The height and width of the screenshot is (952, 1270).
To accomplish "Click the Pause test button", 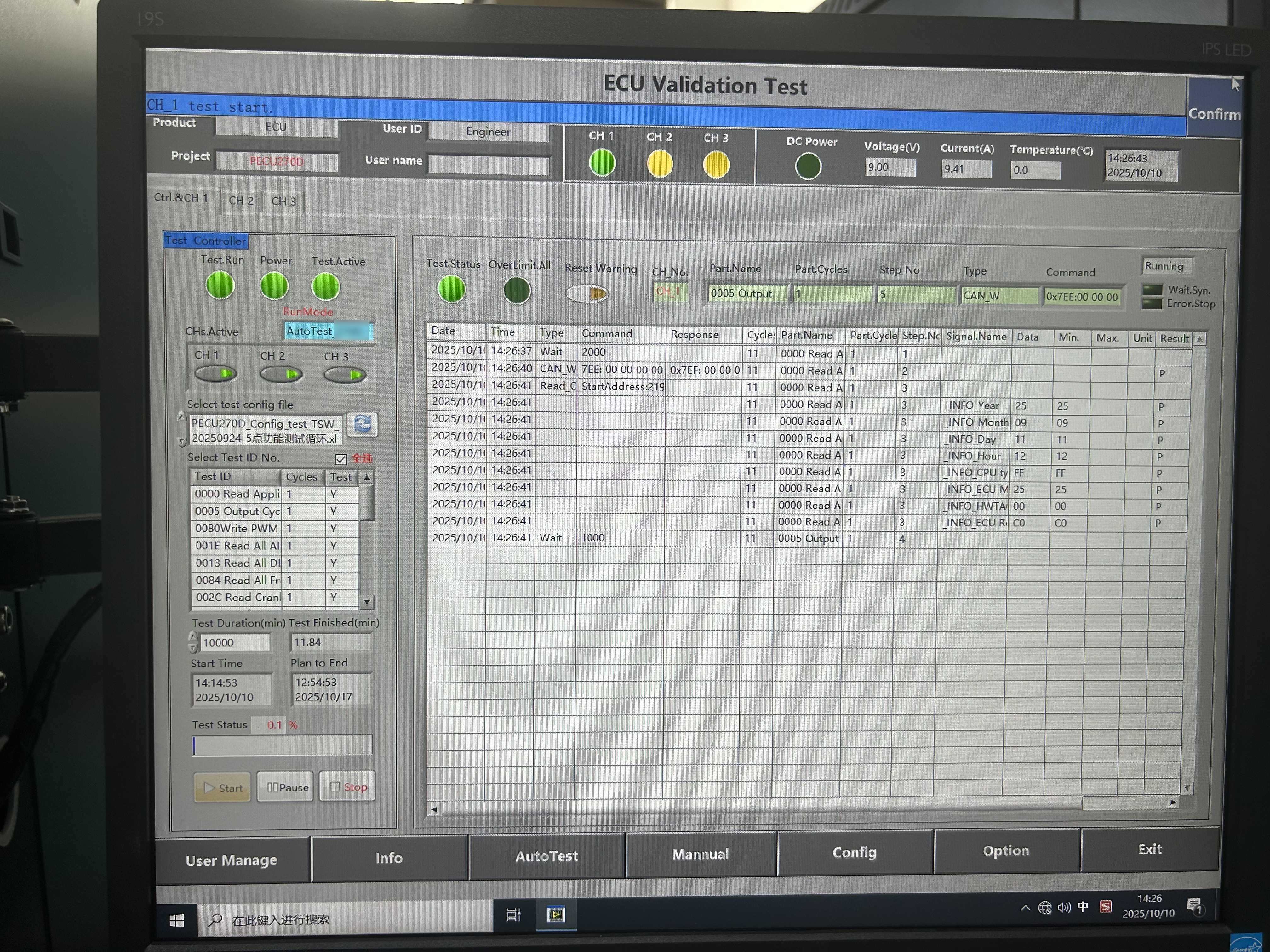I will [x=285, y=787].
